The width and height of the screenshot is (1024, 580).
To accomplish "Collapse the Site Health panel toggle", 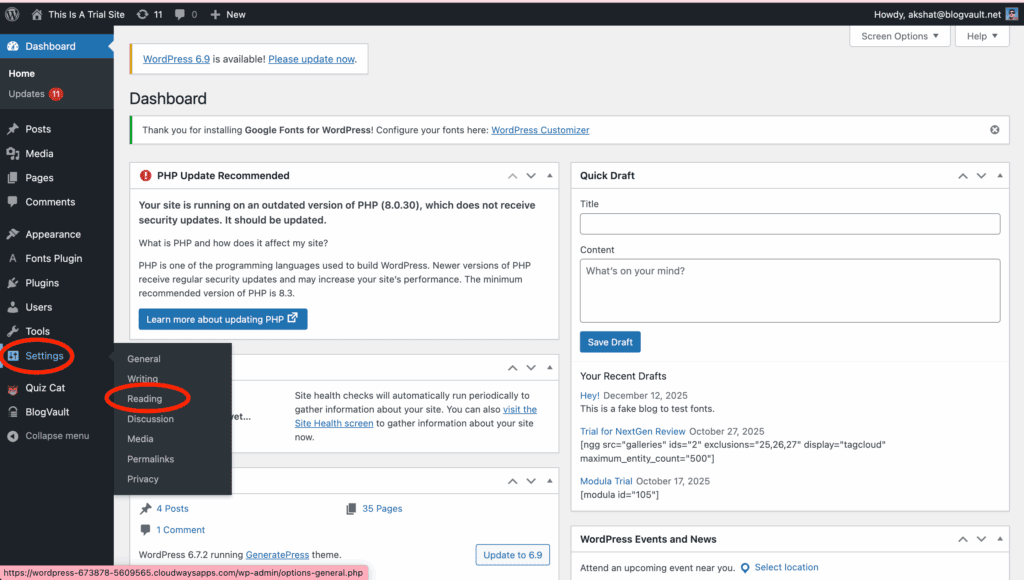I will point(549,368).
